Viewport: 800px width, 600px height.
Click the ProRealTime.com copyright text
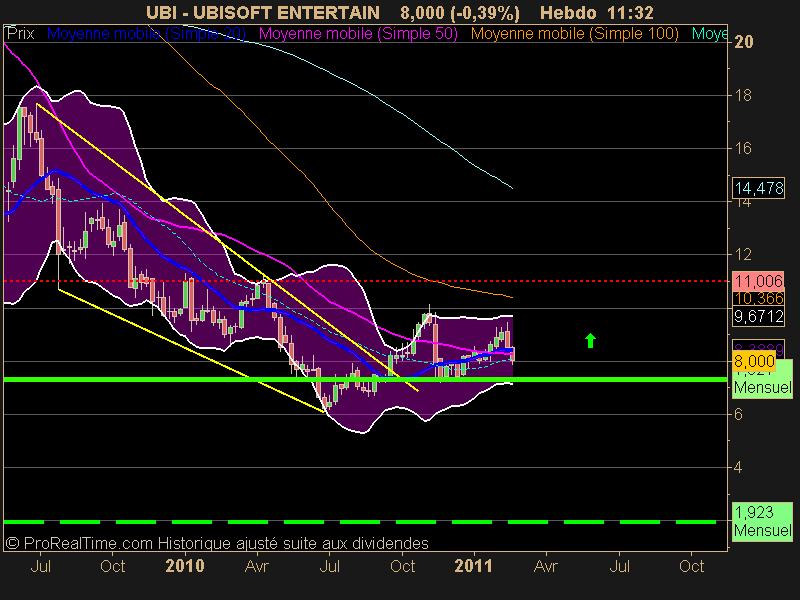tap(217, 543)
